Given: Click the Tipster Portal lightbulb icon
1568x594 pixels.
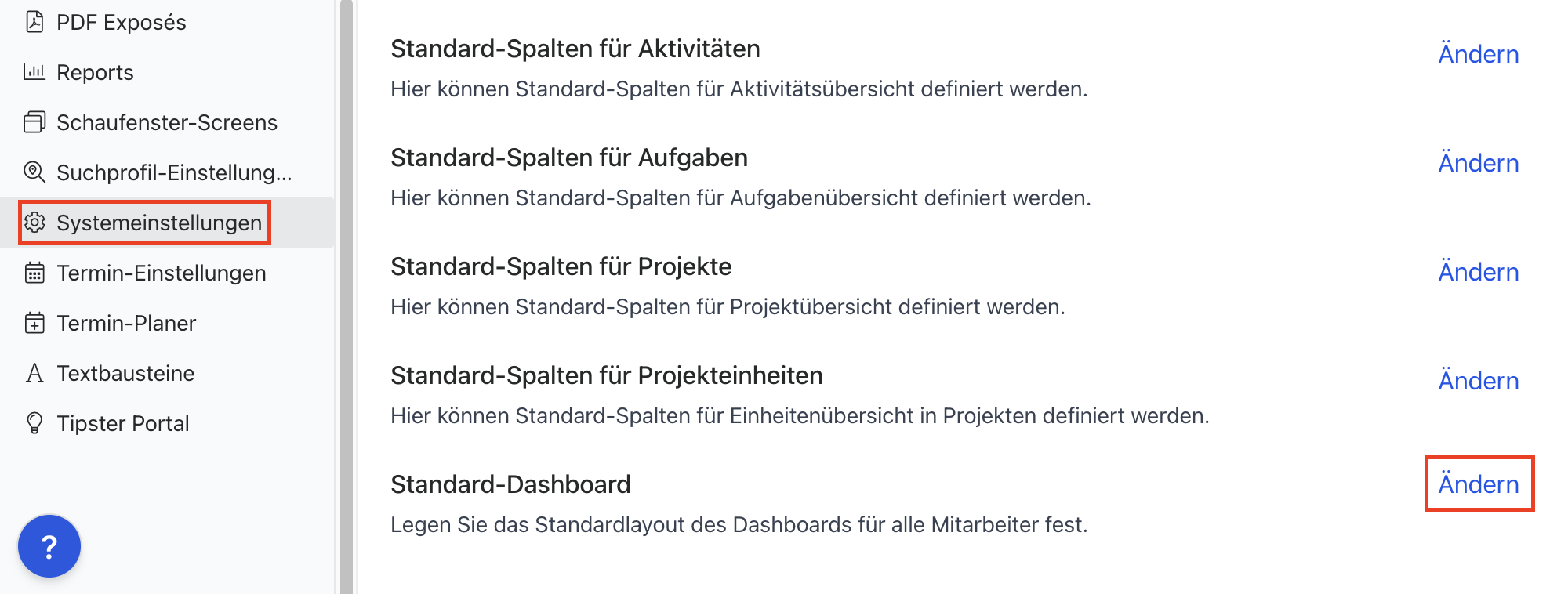Looking at the screenshot, I should (x=34, y=423).
